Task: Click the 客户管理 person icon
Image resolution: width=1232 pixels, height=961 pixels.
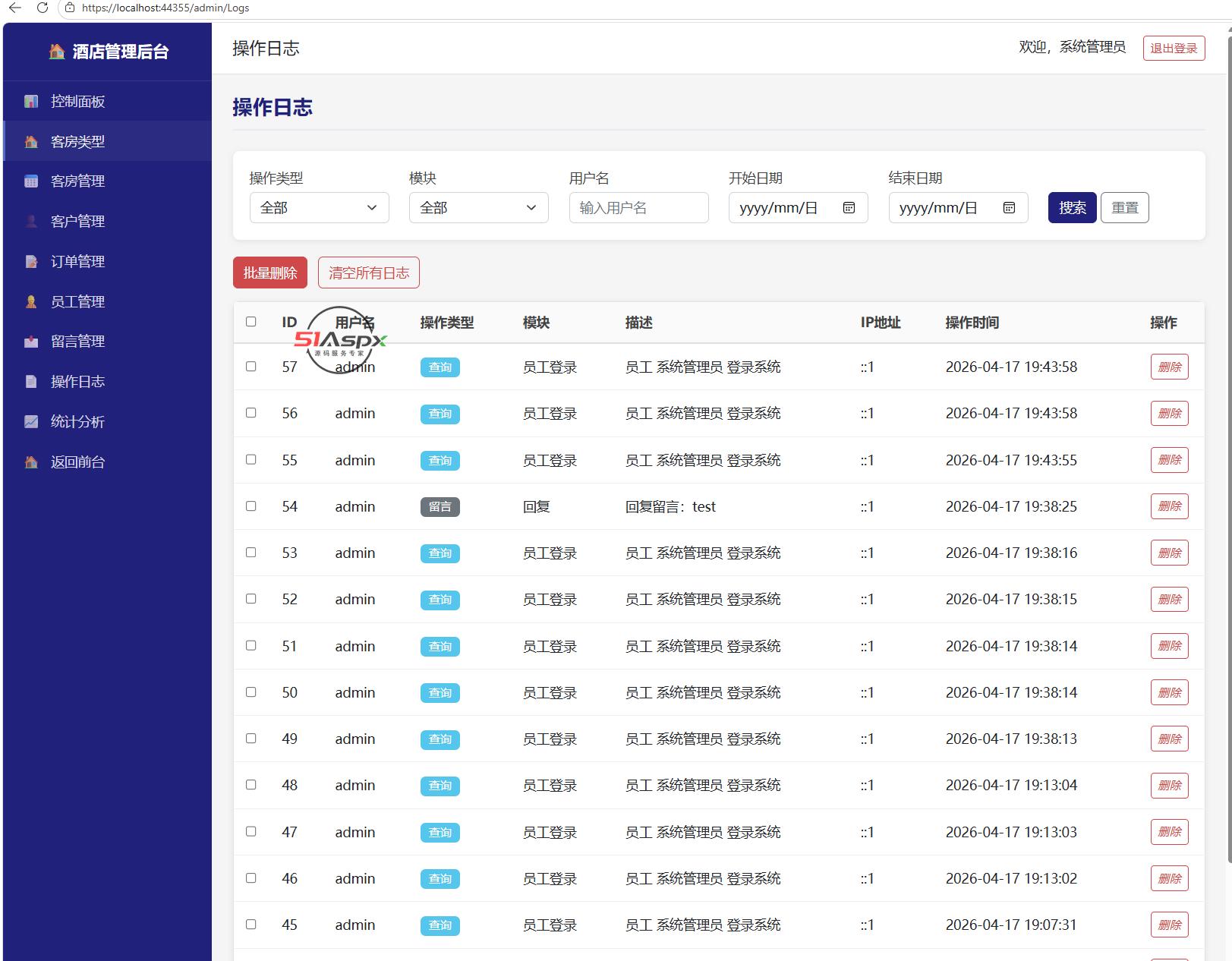Action: pos(31,222)
